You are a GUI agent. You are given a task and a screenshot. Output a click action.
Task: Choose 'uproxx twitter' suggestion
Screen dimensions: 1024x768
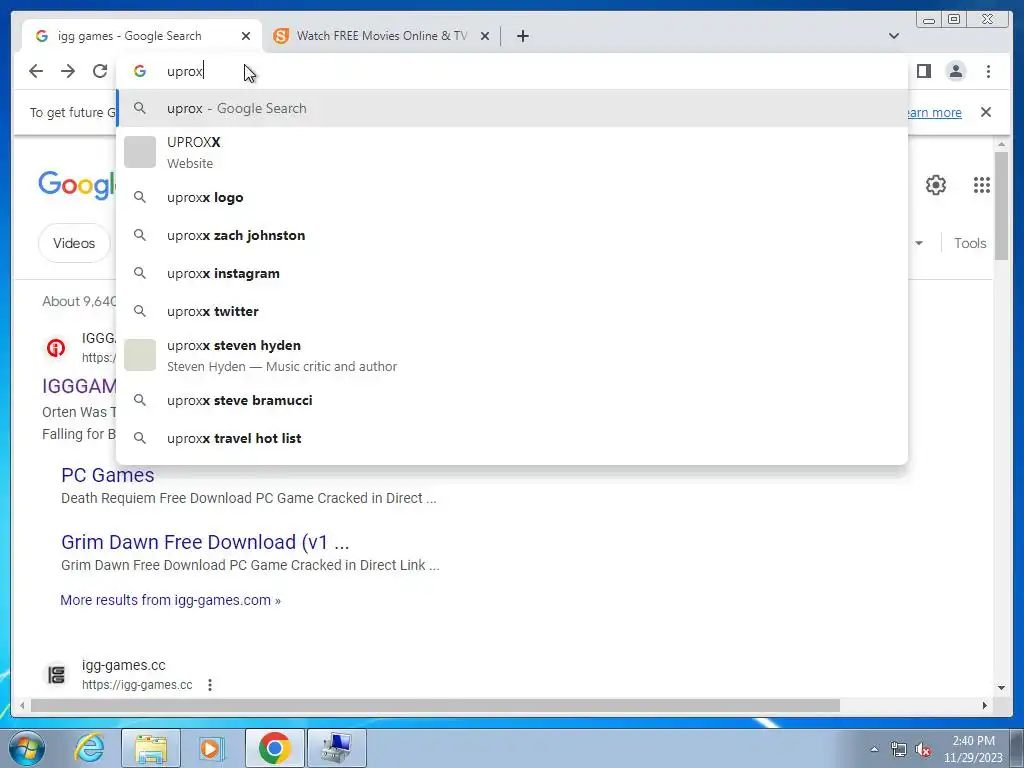click(x=512, y=311)
